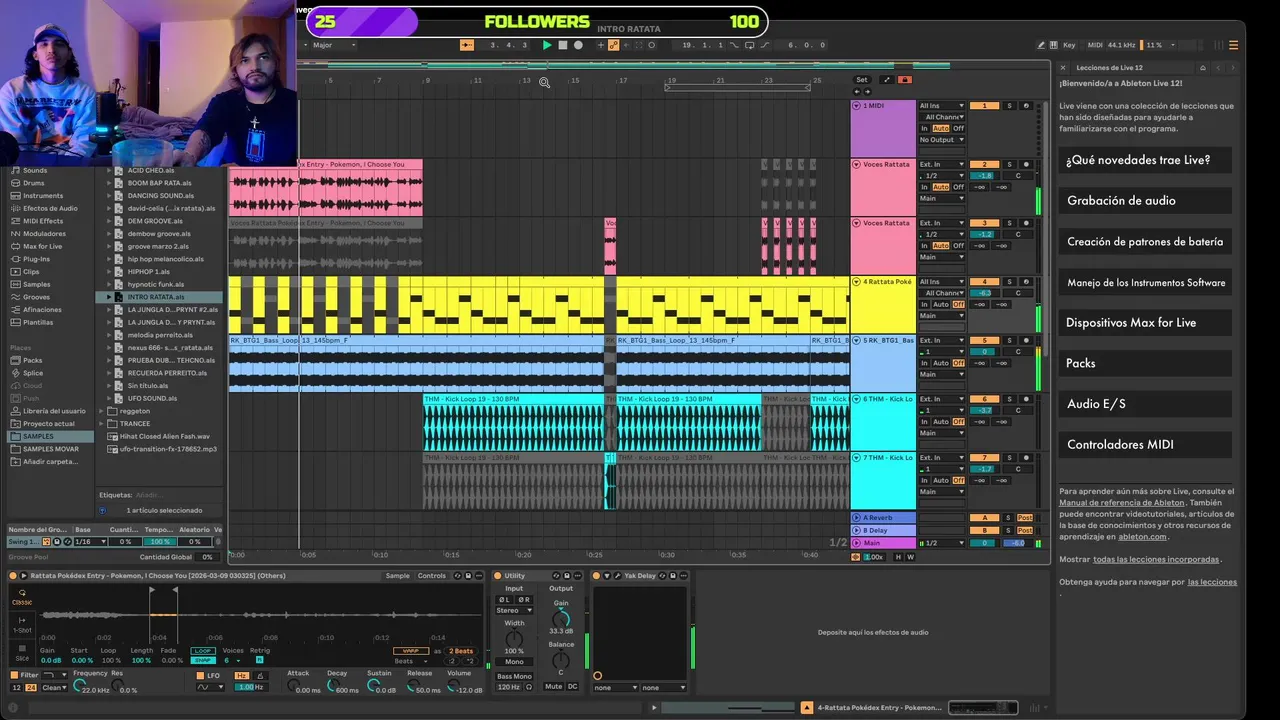Click the Automation Arm toggle in transport

coord(614,45)
